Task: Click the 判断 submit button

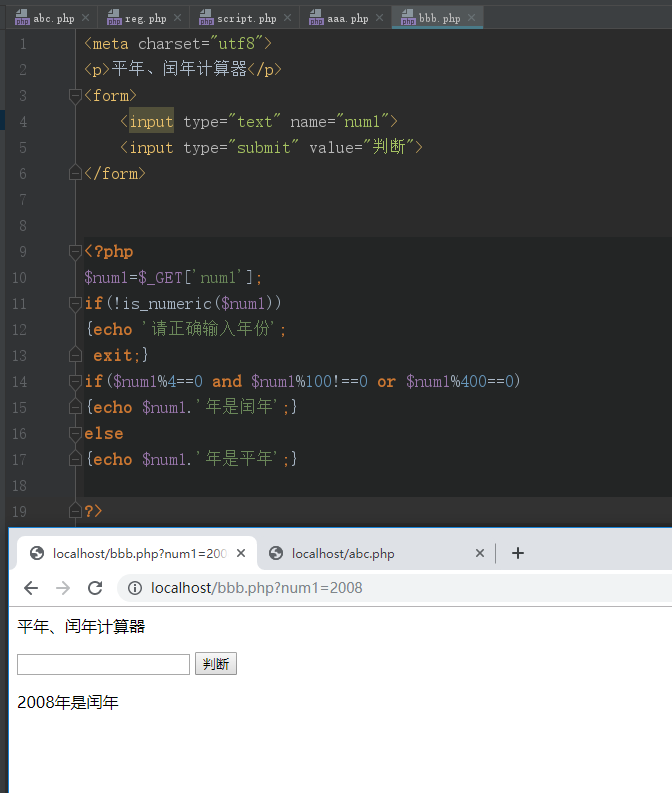Action: (x=216, y=664)
